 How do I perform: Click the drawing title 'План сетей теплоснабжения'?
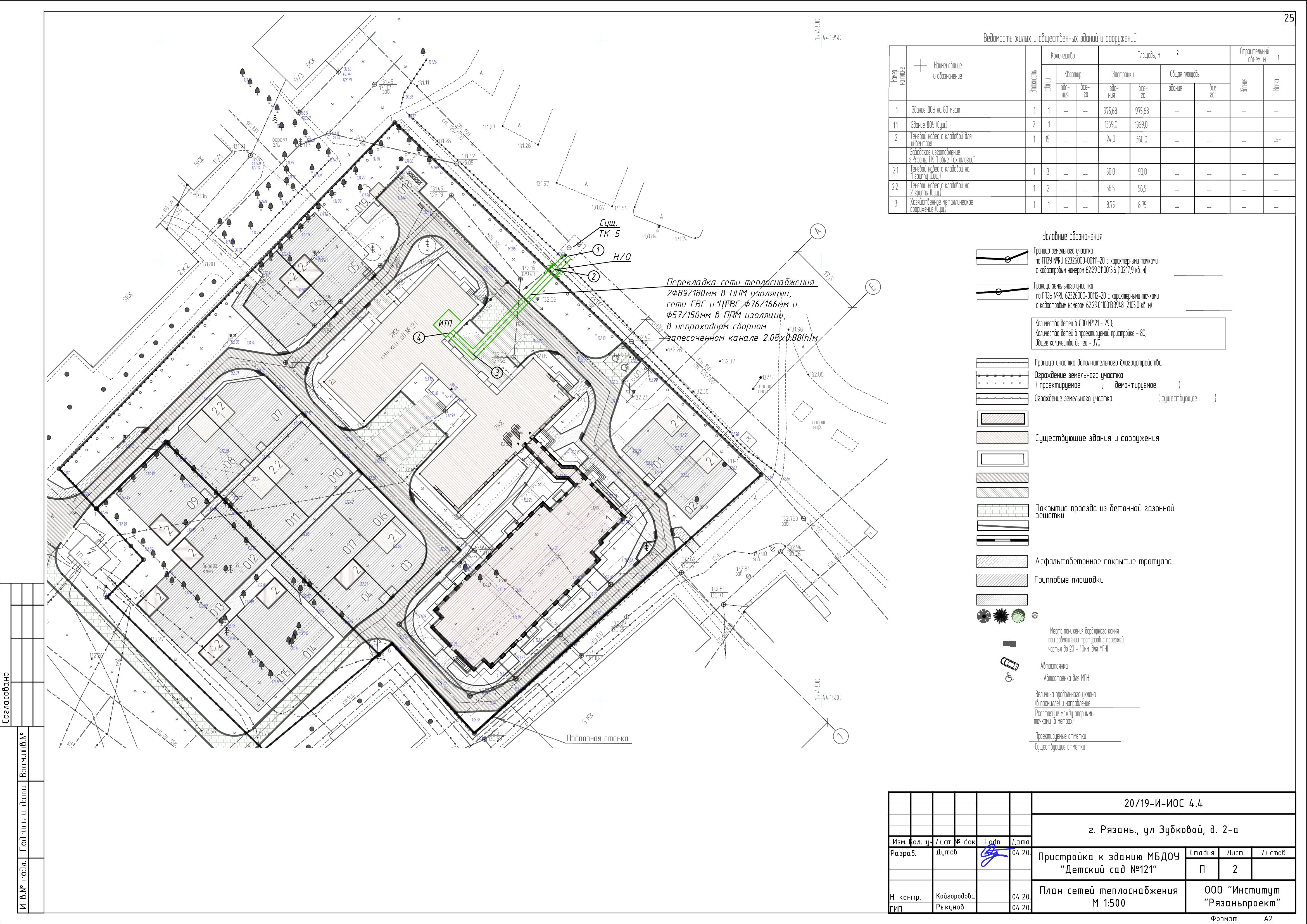1108,890
